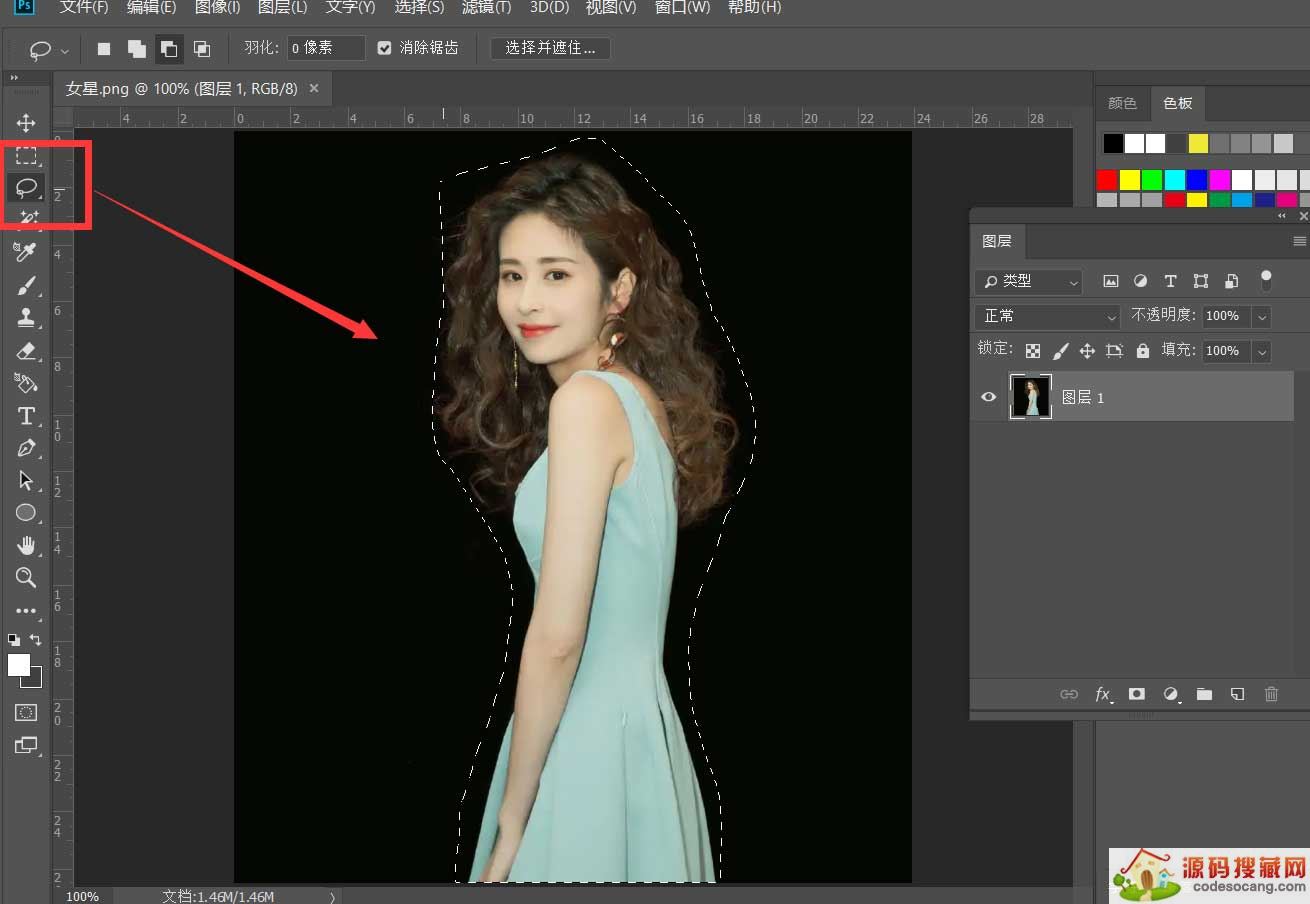Toggle lock image pixels brush icon

(1060, 350)
